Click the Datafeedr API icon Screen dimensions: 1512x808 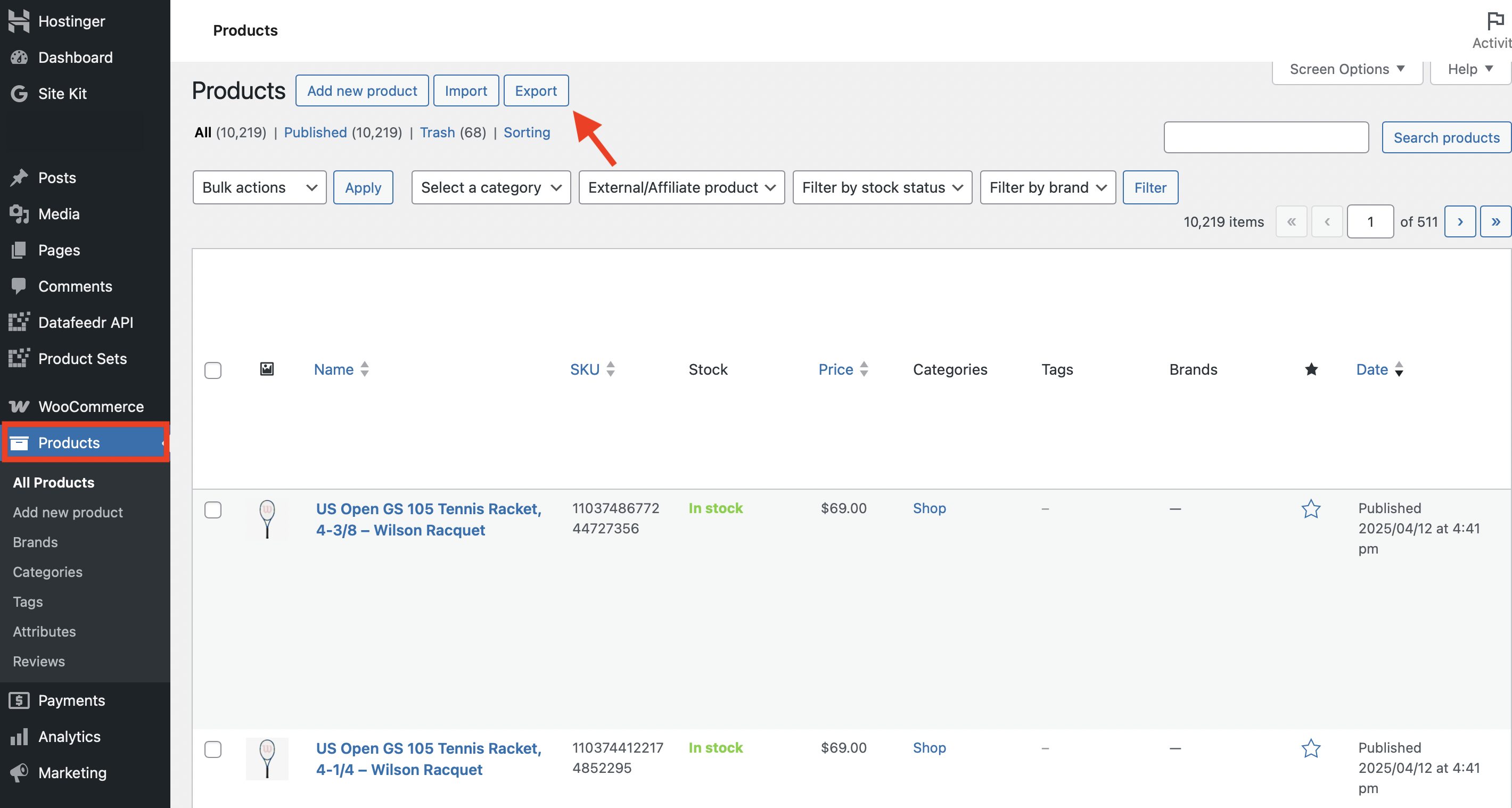pyautogui.click(x=19, y=321)
